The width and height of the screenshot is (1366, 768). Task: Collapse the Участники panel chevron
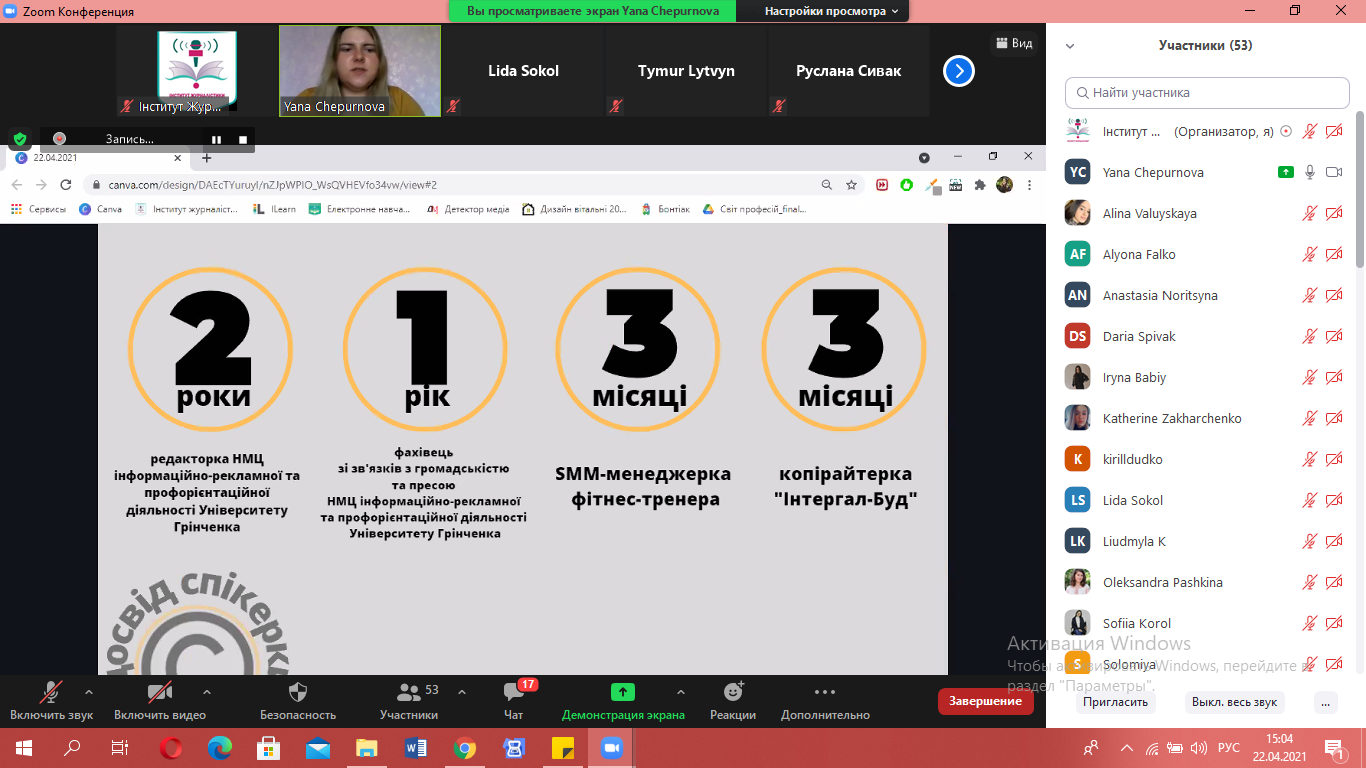coord(1070,46)
